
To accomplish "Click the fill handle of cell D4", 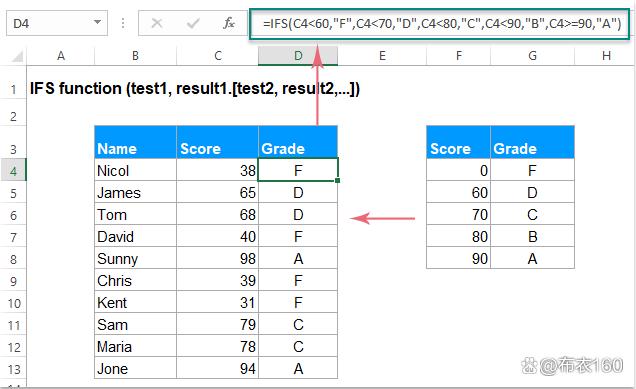I will [338, 181].
